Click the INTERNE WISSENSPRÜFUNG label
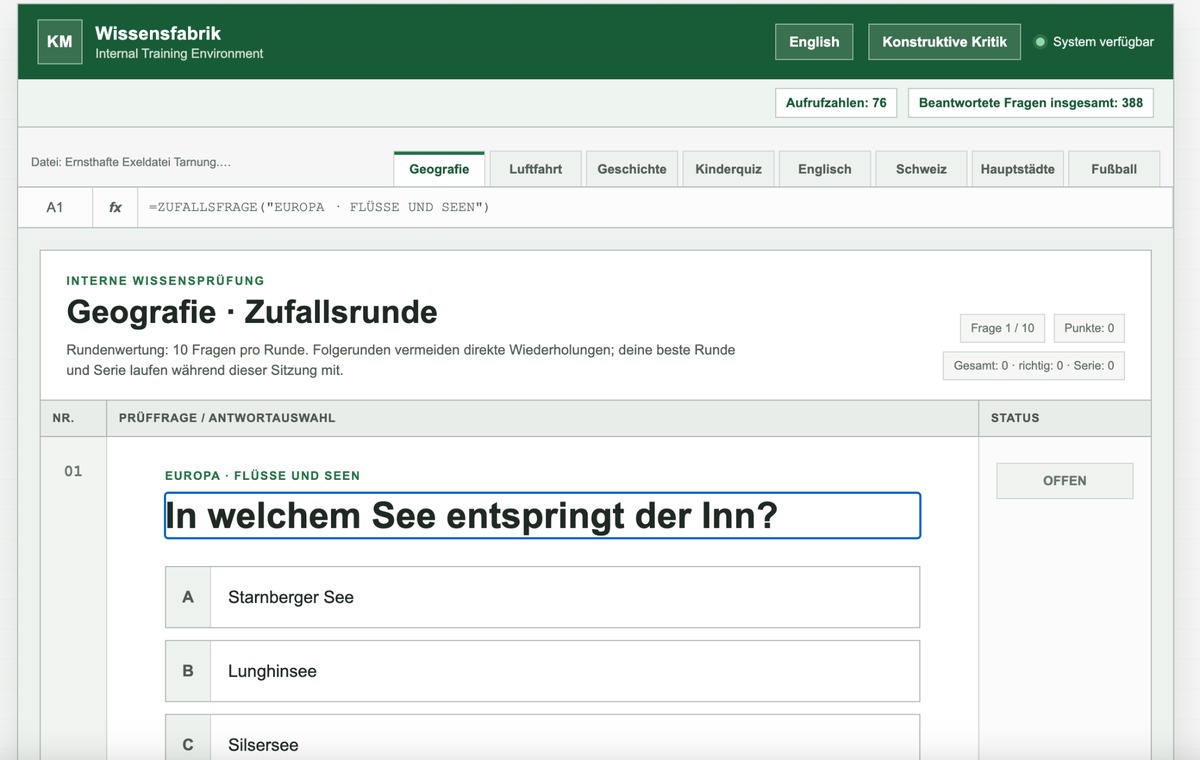The image size is (1200, 760). point(165,281)
